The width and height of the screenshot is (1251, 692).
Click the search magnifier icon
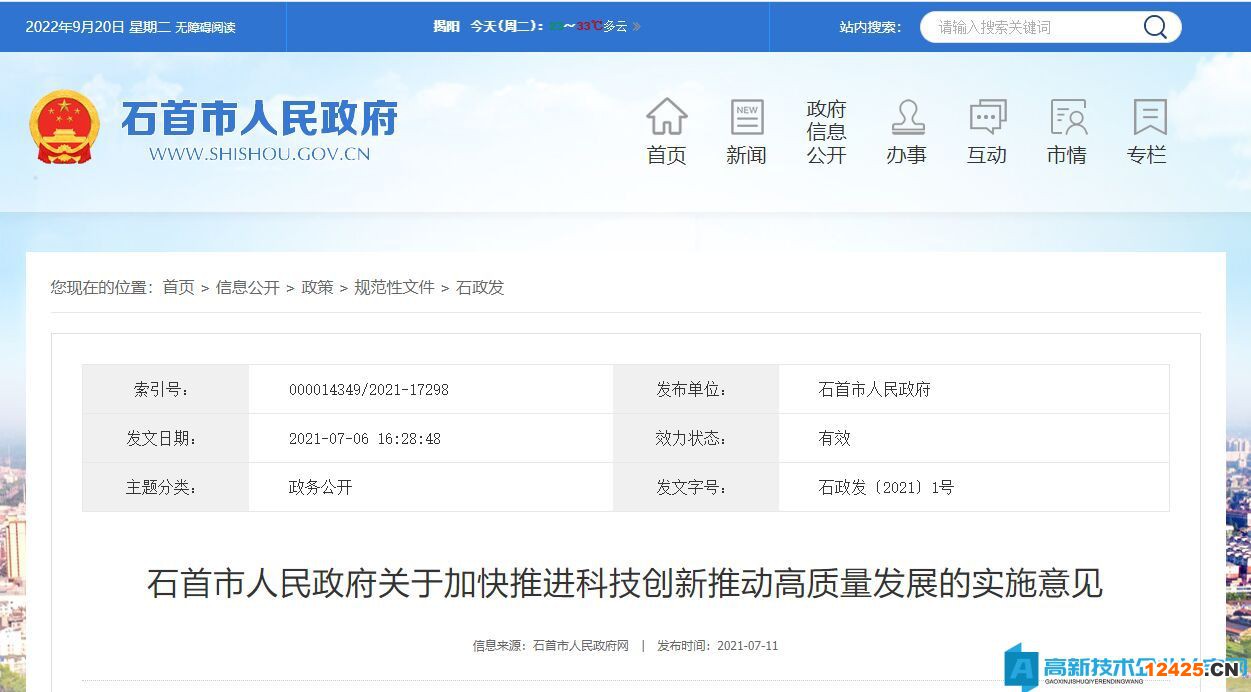point(1155,27)
